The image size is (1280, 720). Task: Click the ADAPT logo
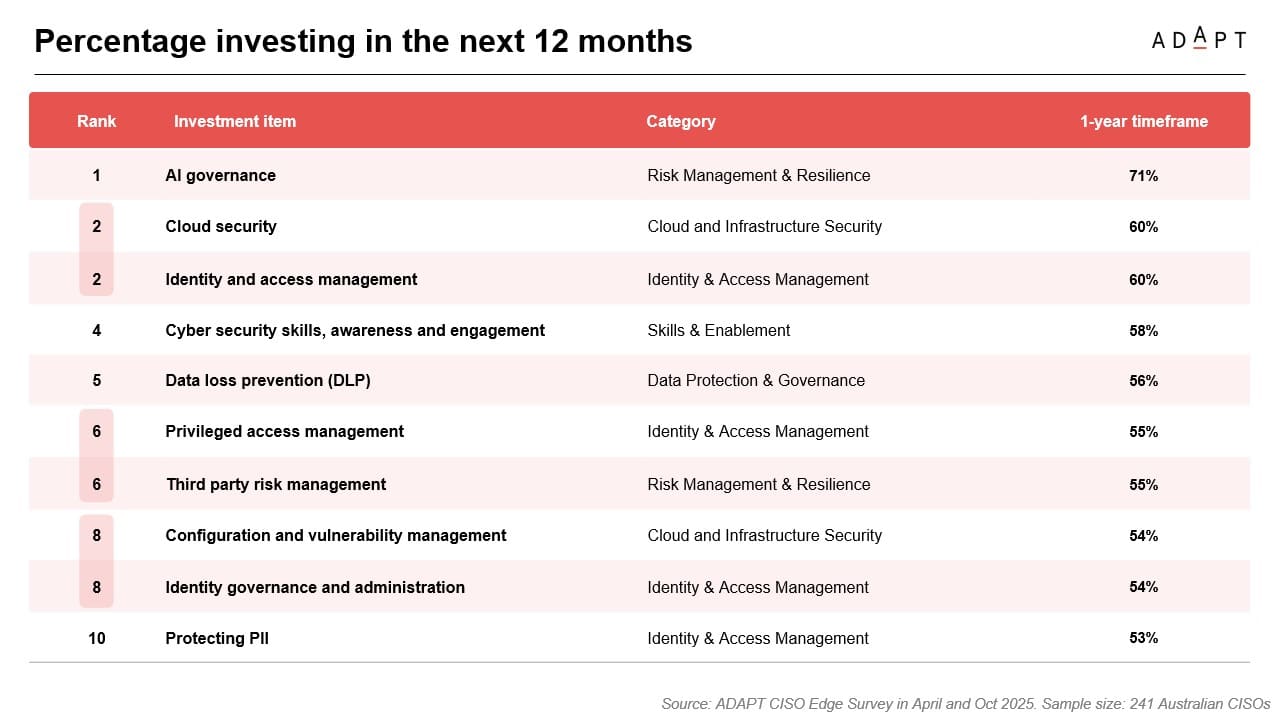[1198, 39]
